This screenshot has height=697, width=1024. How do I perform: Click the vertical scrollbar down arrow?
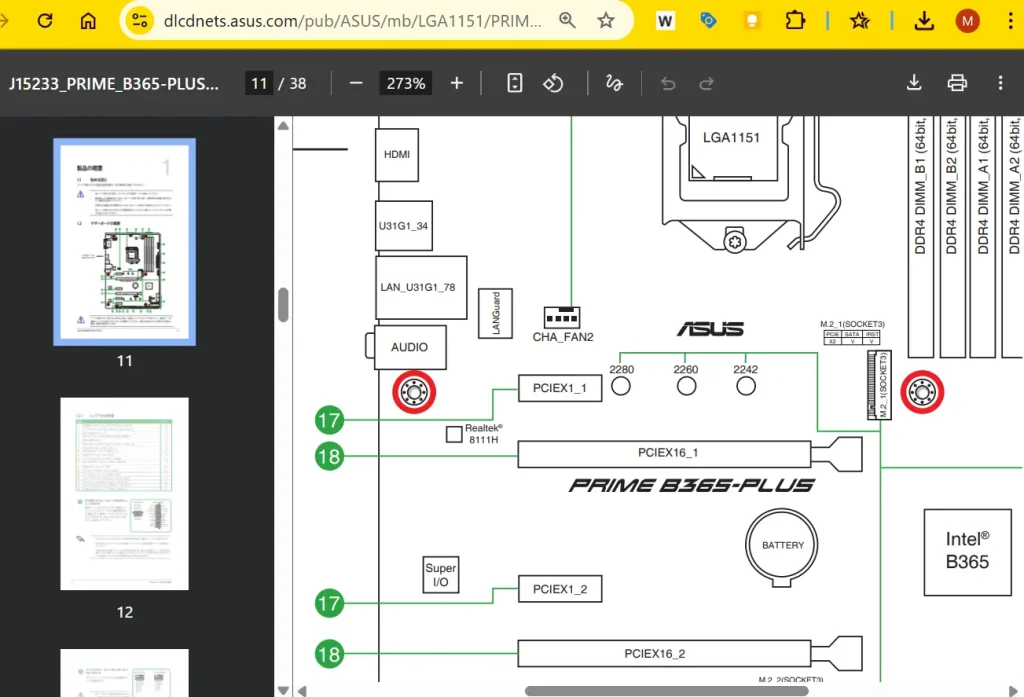[x=283, y=690]
